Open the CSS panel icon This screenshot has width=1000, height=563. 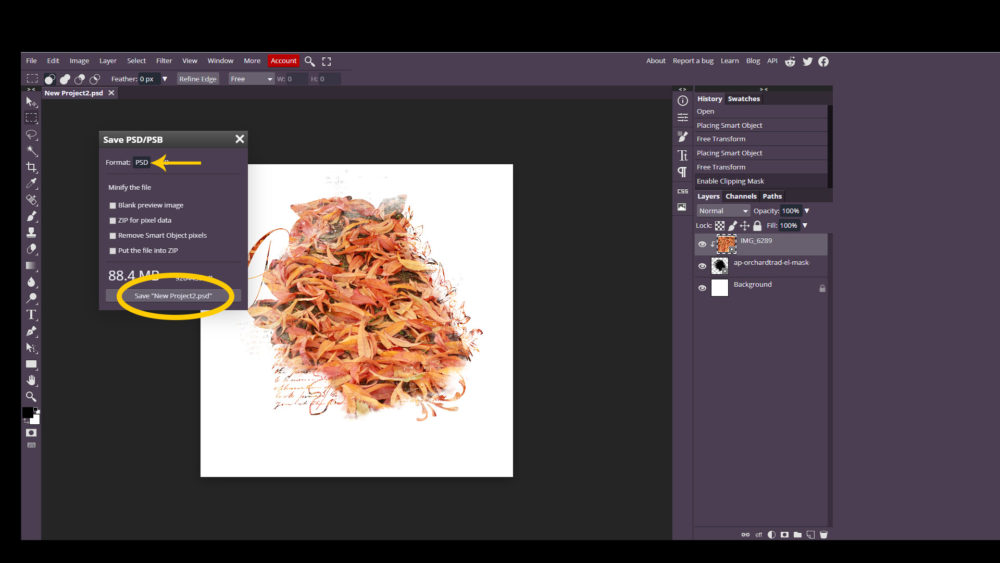(x=682, y=191)
